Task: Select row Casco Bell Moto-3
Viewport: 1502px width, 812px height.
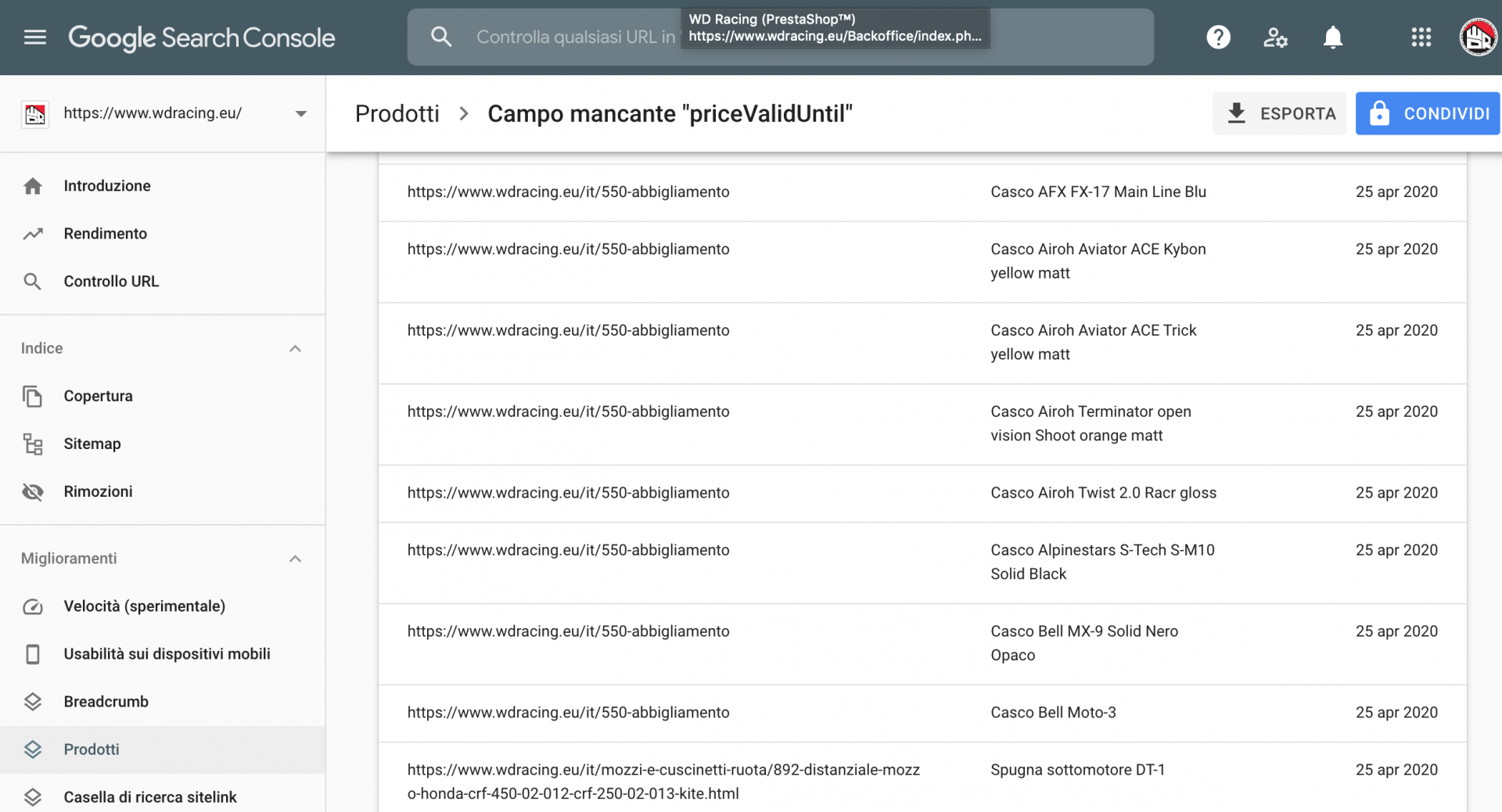Action: coord(922,713)
